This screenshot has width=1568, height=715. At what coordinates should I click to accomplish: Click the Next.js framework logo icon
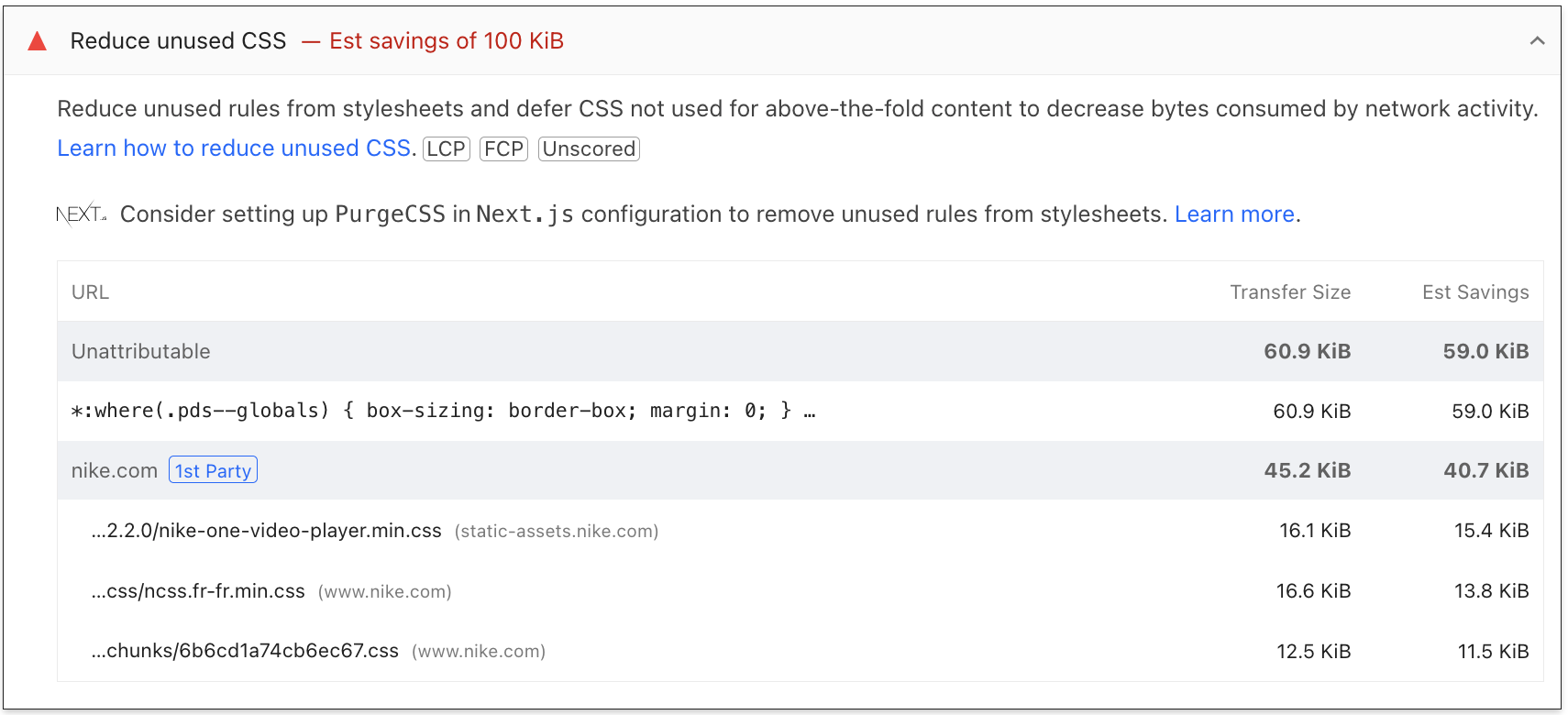[81, 214]
